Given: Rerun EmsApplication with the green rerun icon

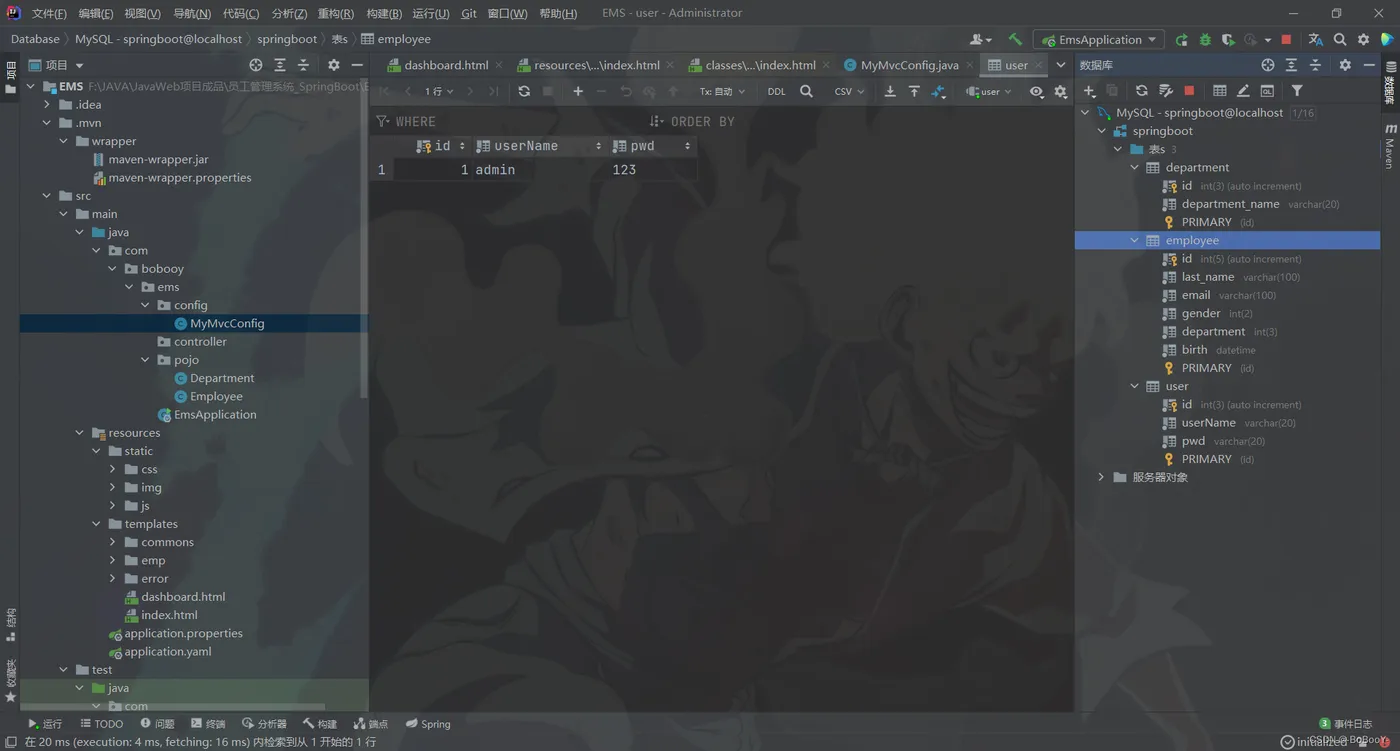Looking at the screenshot, I should [x=1181, y=40].
